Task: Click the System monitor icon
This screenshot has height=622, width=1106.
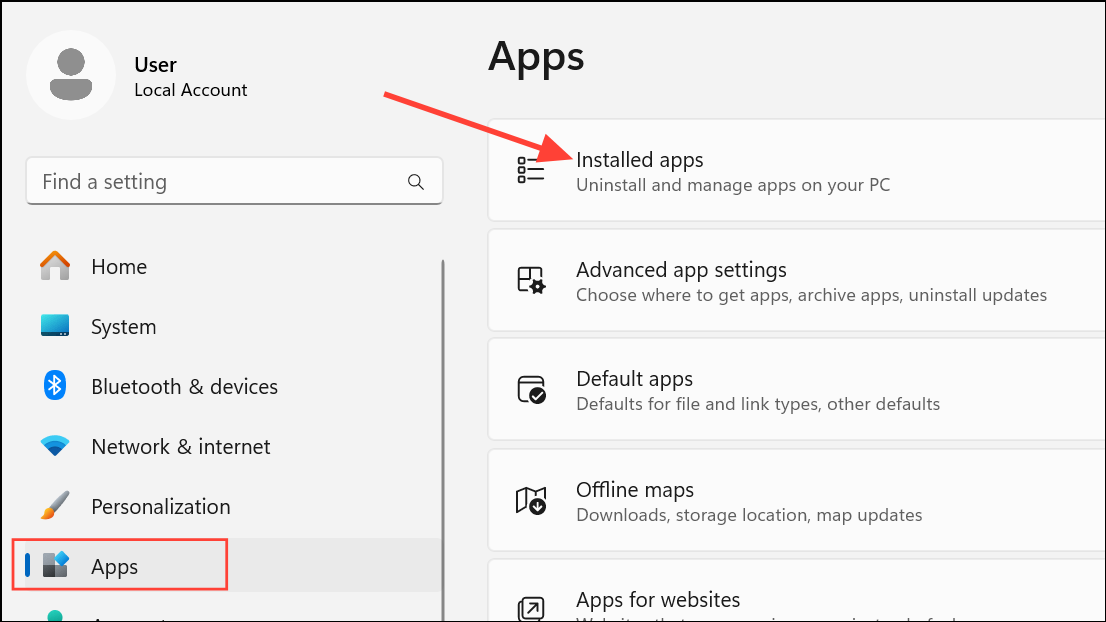Action: (x=55, y=325)
